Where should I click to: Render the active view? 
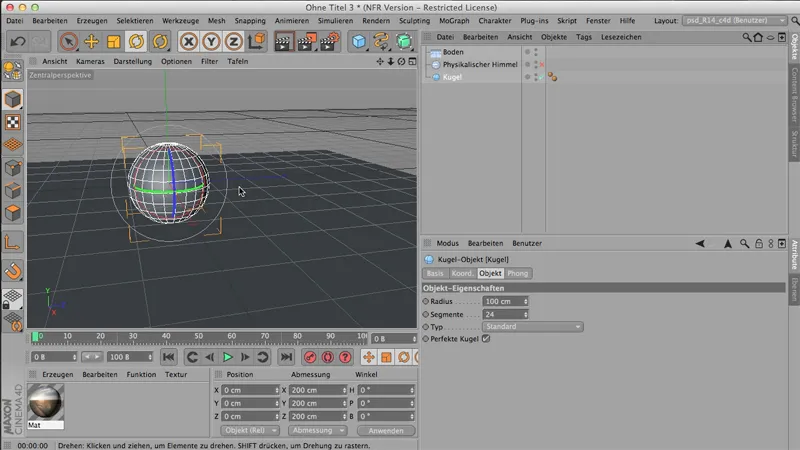(x=283, y=41)
